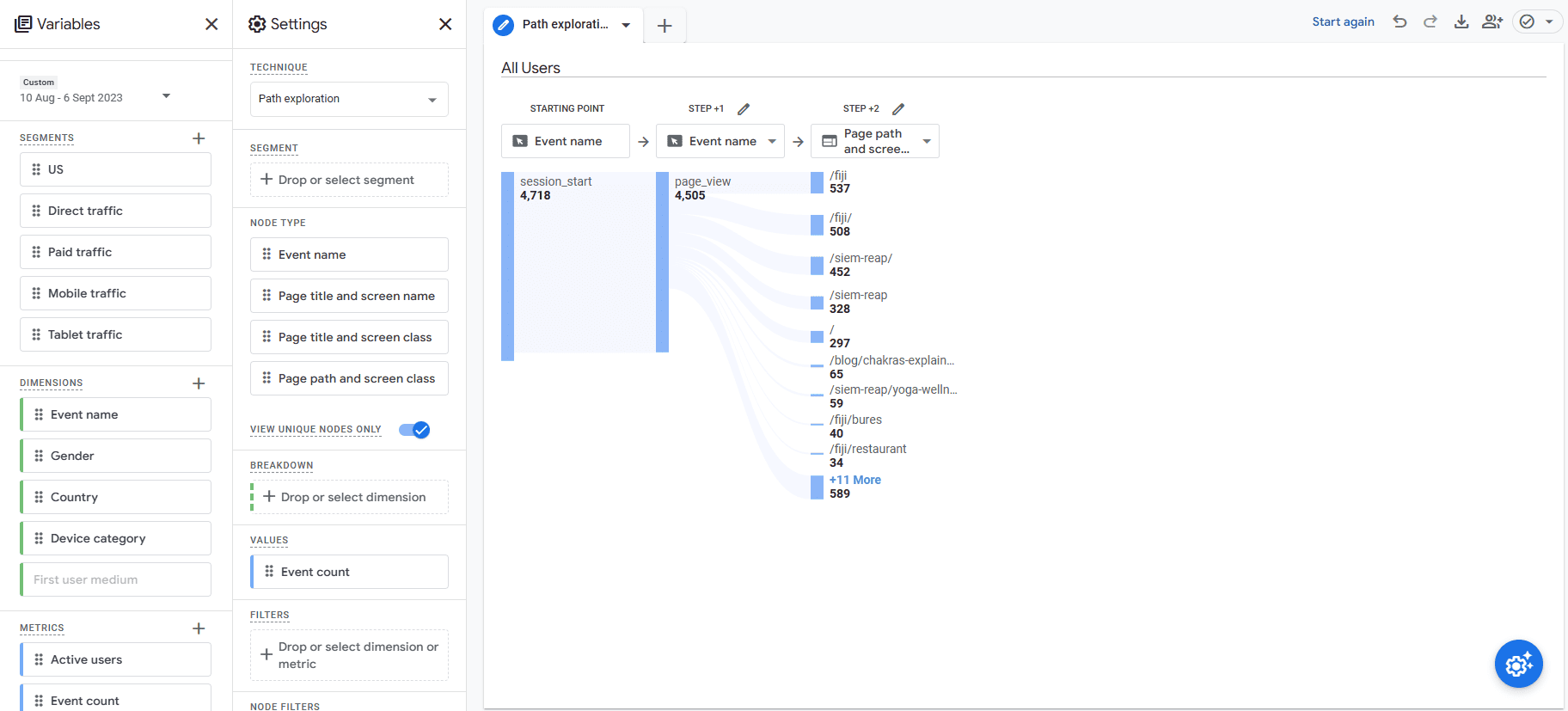Click the redo arrow icon

1430,22
